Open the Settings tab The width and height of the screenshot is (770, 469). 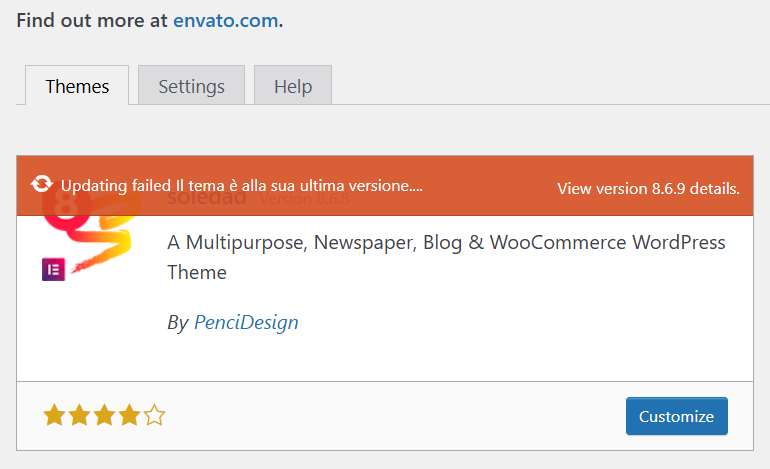pos(191,86)
